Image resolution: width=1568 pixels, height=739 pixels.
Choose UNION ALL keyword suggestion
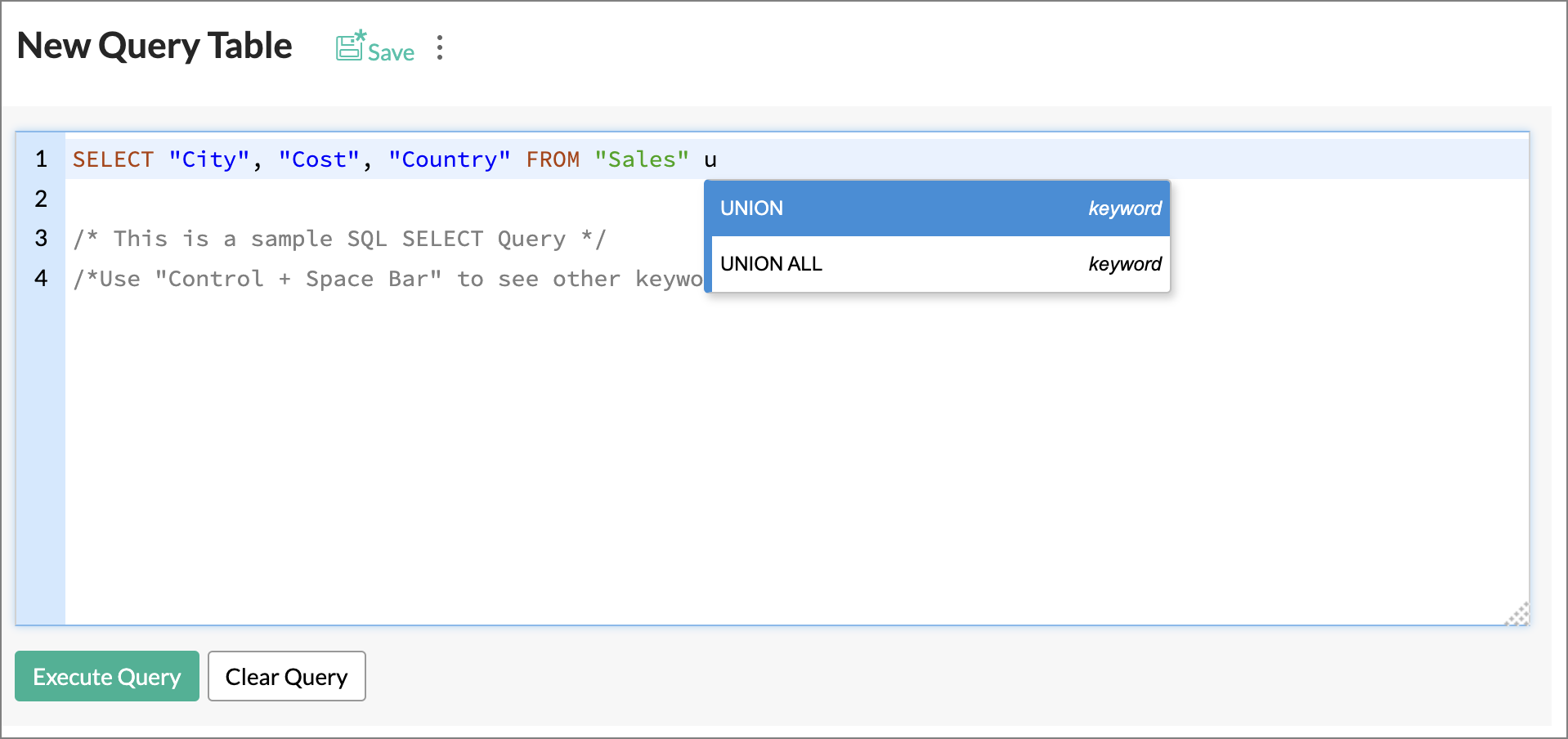936,264
